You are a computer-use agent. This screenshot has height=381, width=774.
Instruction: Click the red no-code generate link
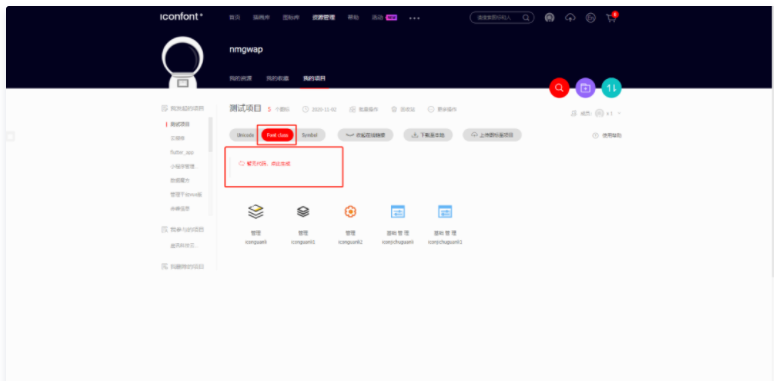point(265,163)
